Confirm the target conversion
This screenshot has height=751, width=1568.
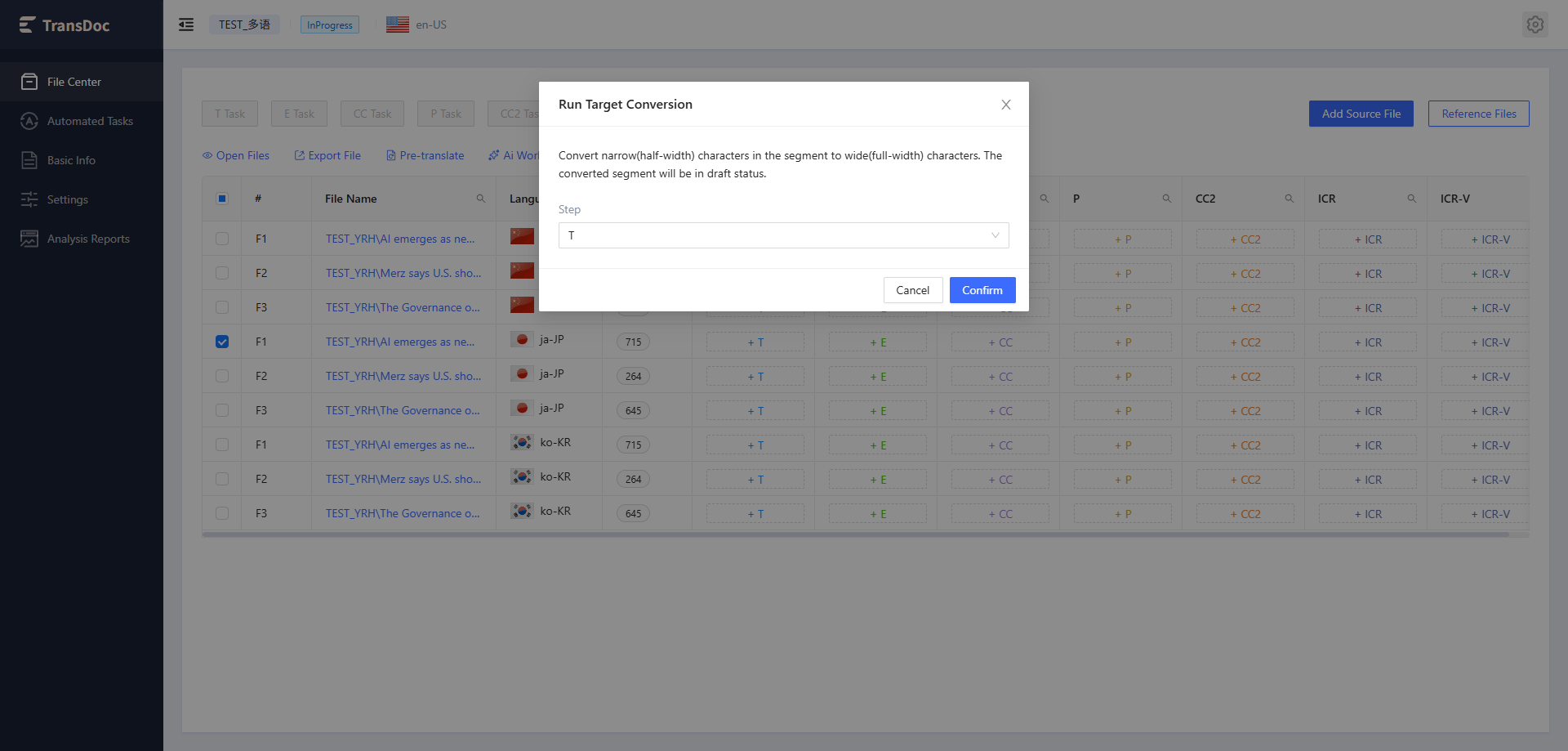click(982, 290)
